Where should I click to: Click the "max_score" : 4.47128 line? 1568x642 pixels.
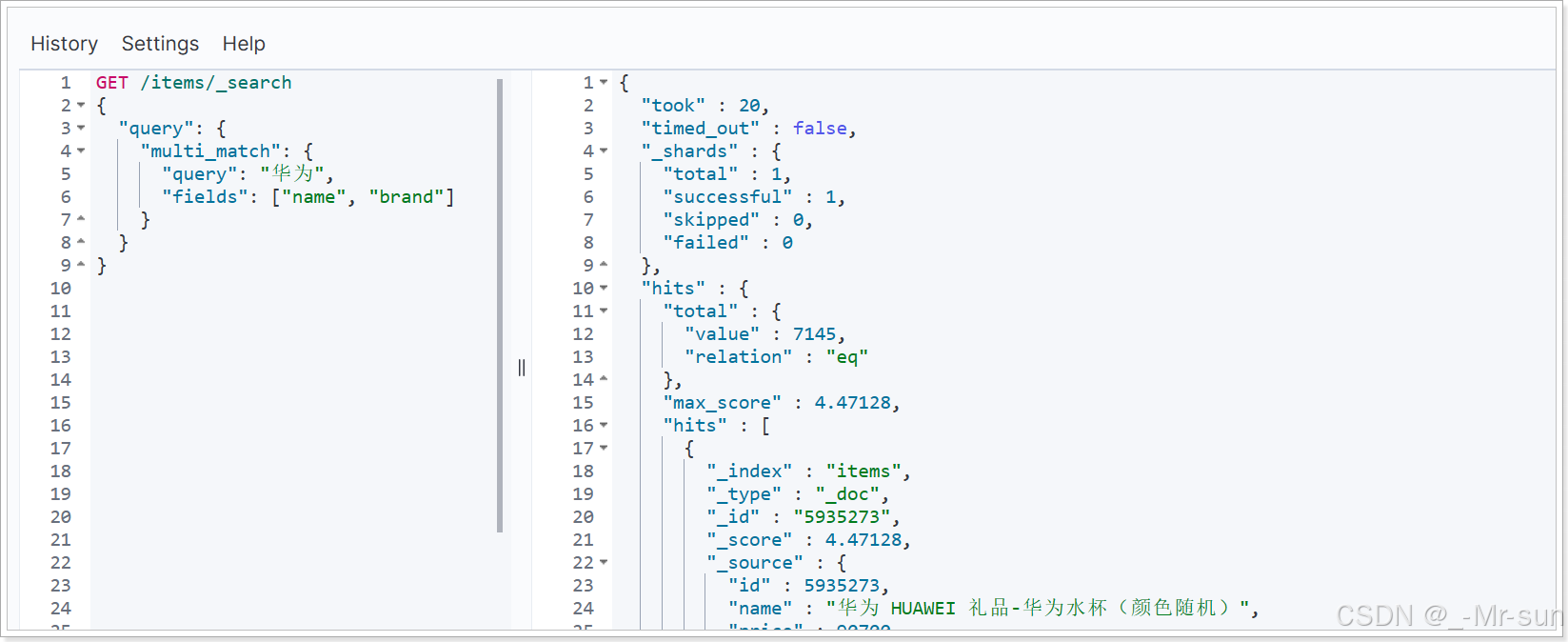pyautogui.click(x=781, y=403)
